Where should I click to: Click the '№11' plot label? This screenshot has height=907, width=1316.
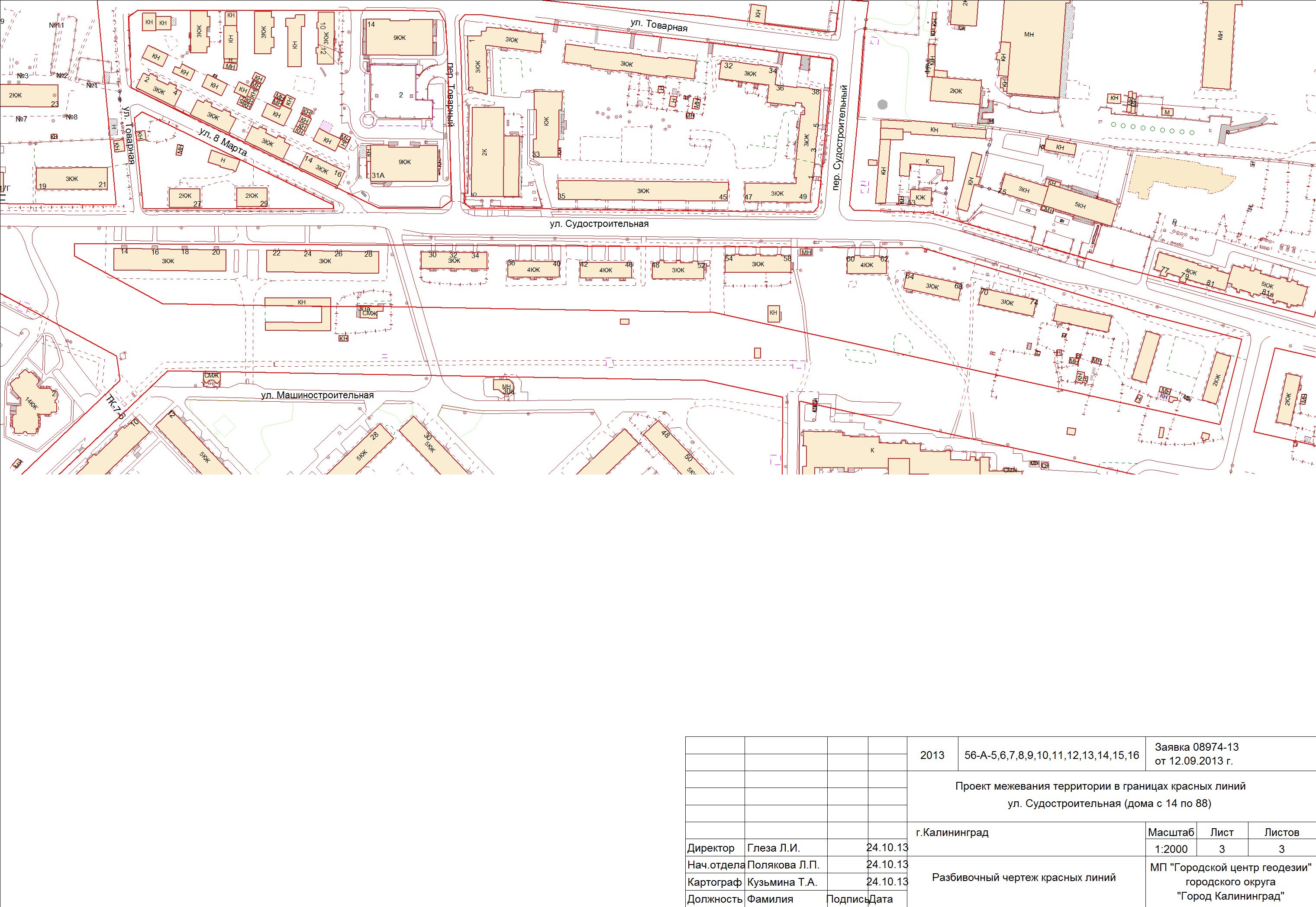tap(56, 26)
